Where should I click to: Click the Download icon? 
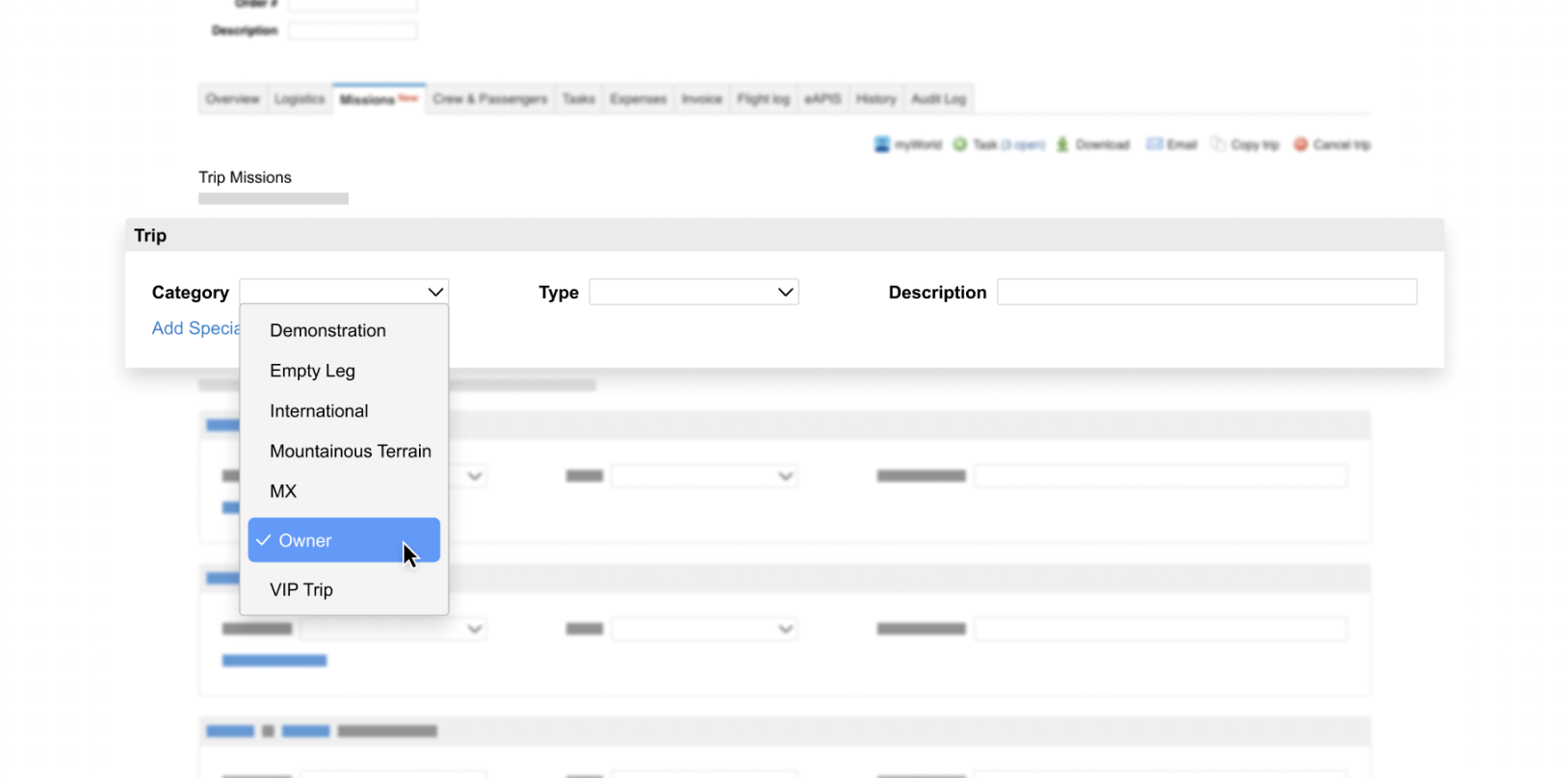coord(1062,144)
